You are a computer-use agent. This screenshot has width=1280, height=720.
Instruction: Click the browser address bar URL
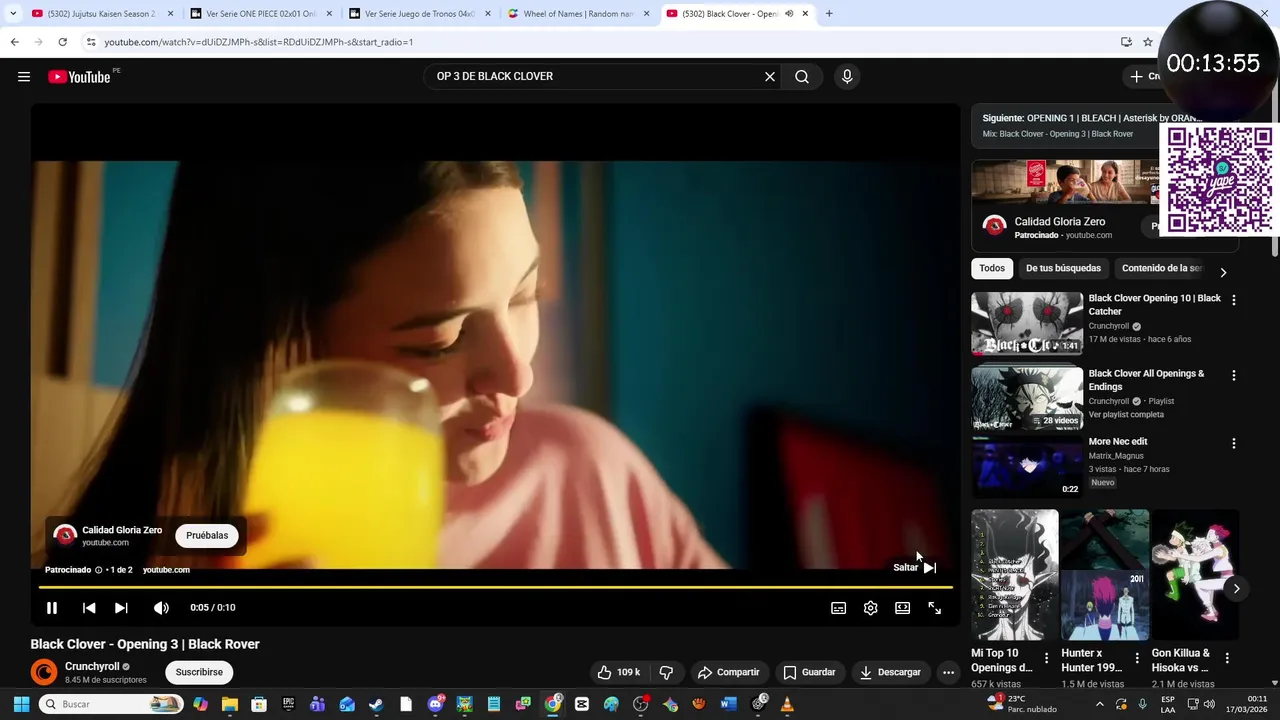(258, 42)
